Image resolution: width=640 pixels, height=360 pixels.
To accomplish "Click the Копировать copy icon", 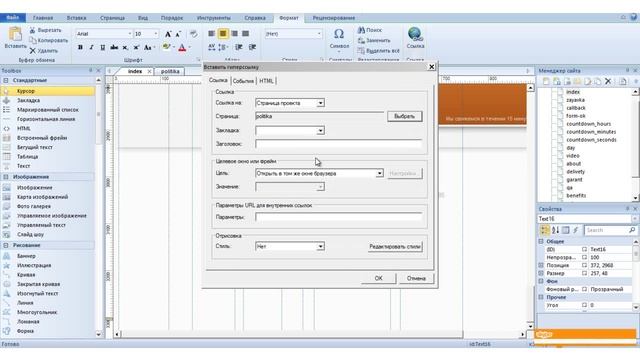I will pos(33,40).
